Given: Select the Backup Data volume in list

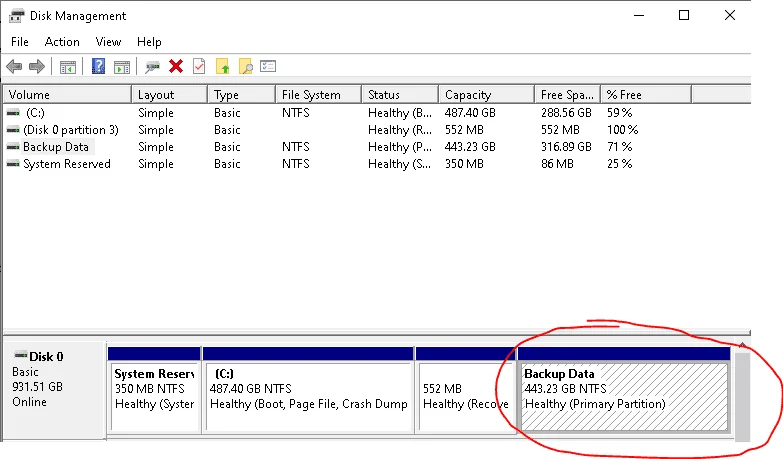Looking at the screenshot, I should click(55, 147).
